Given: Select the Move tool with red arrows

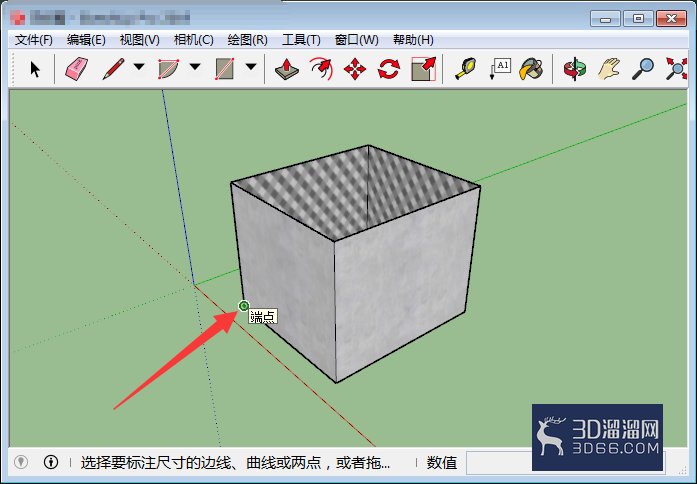Looking at the screenshot, I should [x=355, y=69].
